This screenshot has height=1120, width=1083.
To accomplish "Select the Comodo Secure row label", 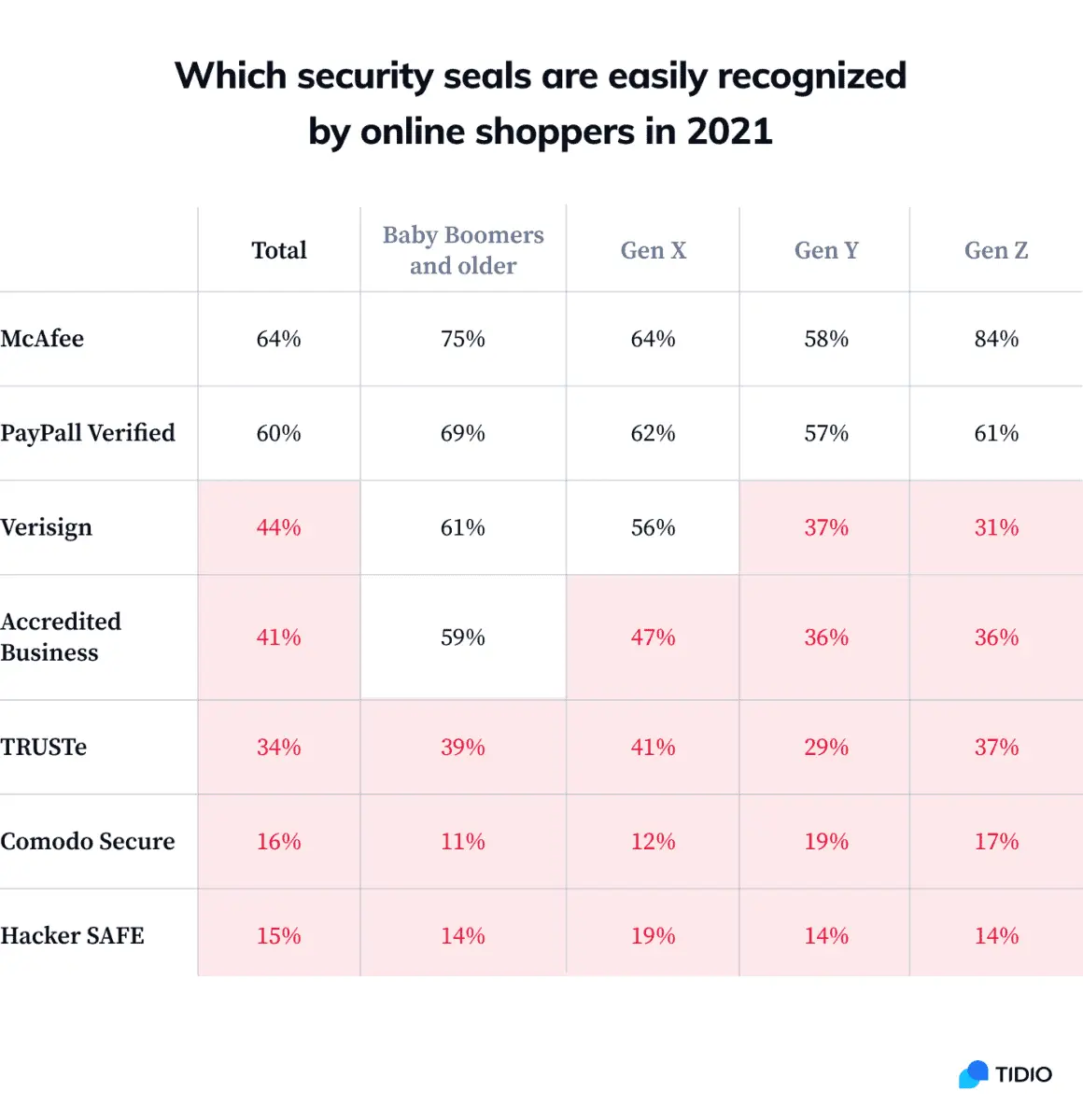I will click(88, 841).
